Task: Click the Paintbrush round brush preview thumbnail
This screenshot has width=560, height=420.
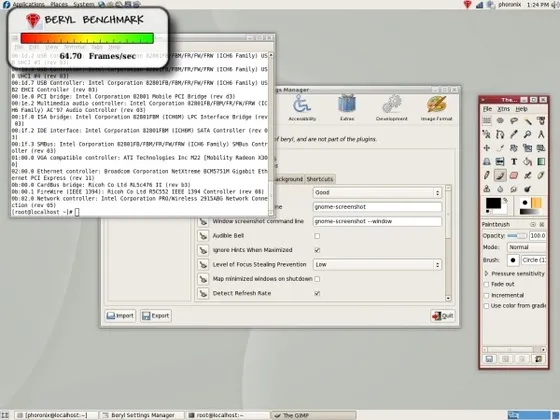Action: 513,260
